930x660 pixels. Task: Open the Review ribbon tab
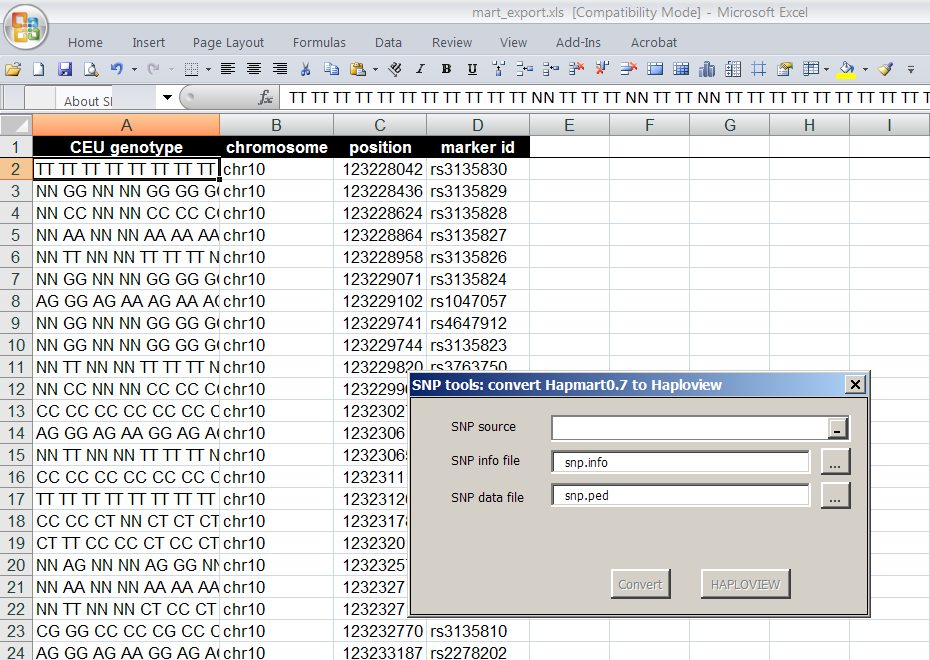coord(452,43)
